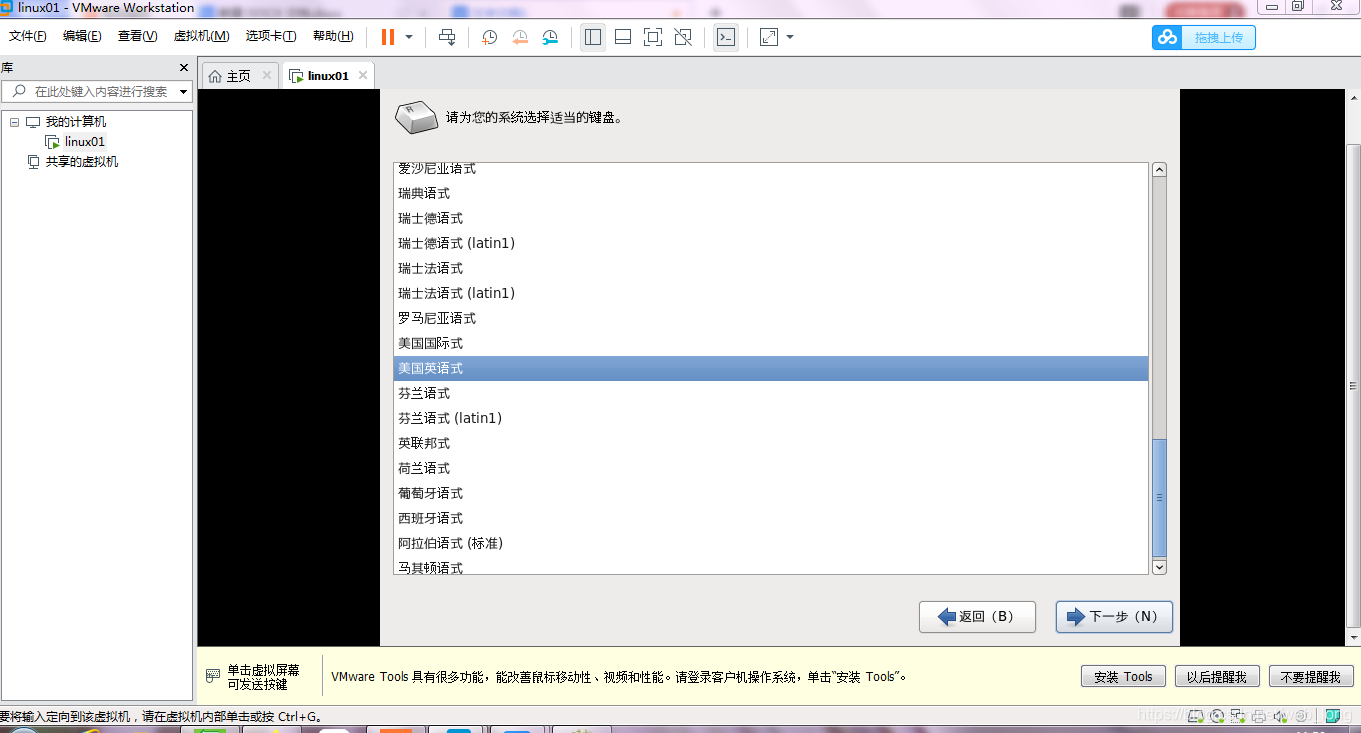The image size is (1361, 733).
Task: Select 阿拉伯语式 (标准) keyboard layout
Action: (x=771, y=543)
